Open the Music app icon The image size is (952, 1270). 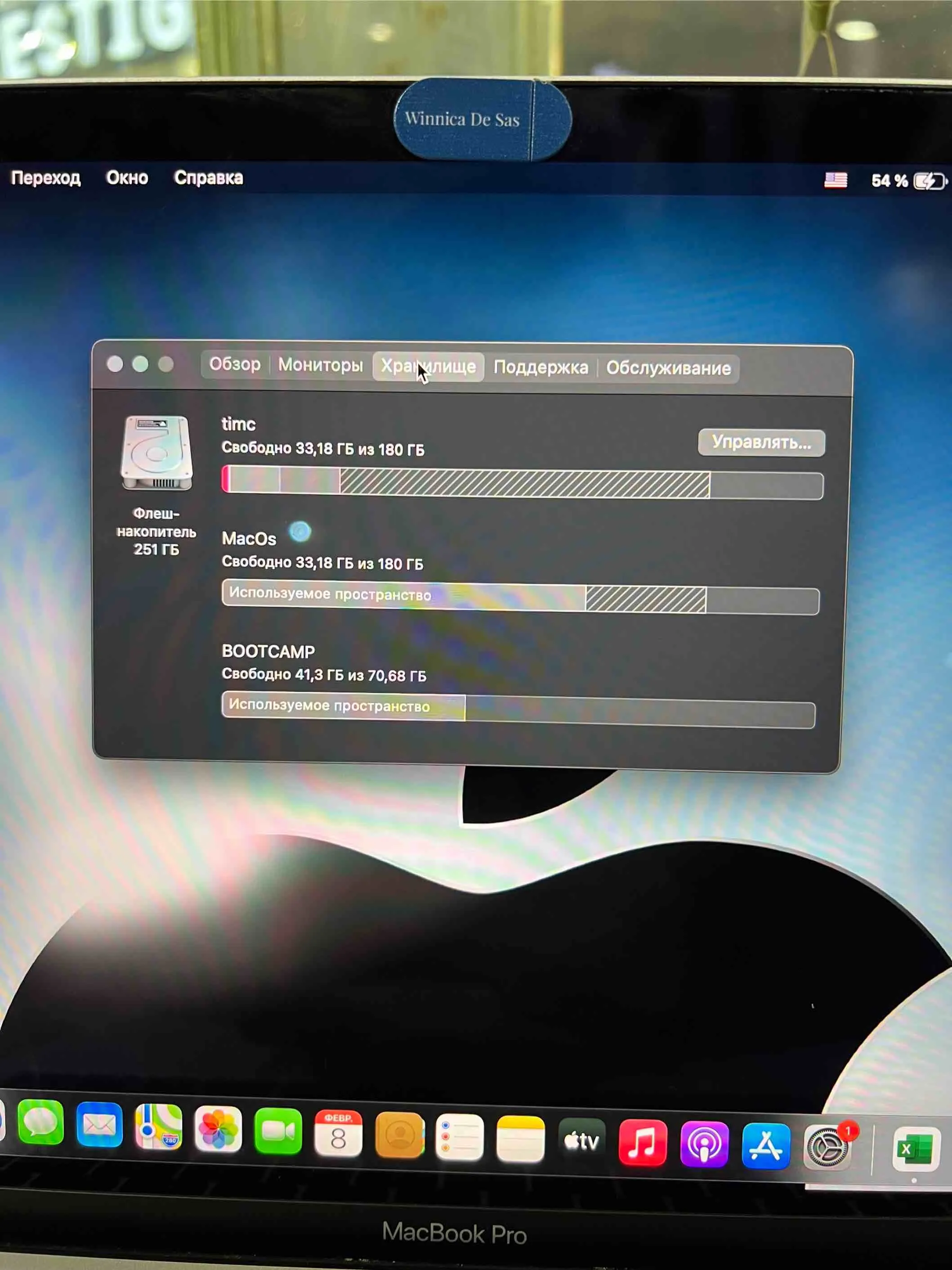643,1143
